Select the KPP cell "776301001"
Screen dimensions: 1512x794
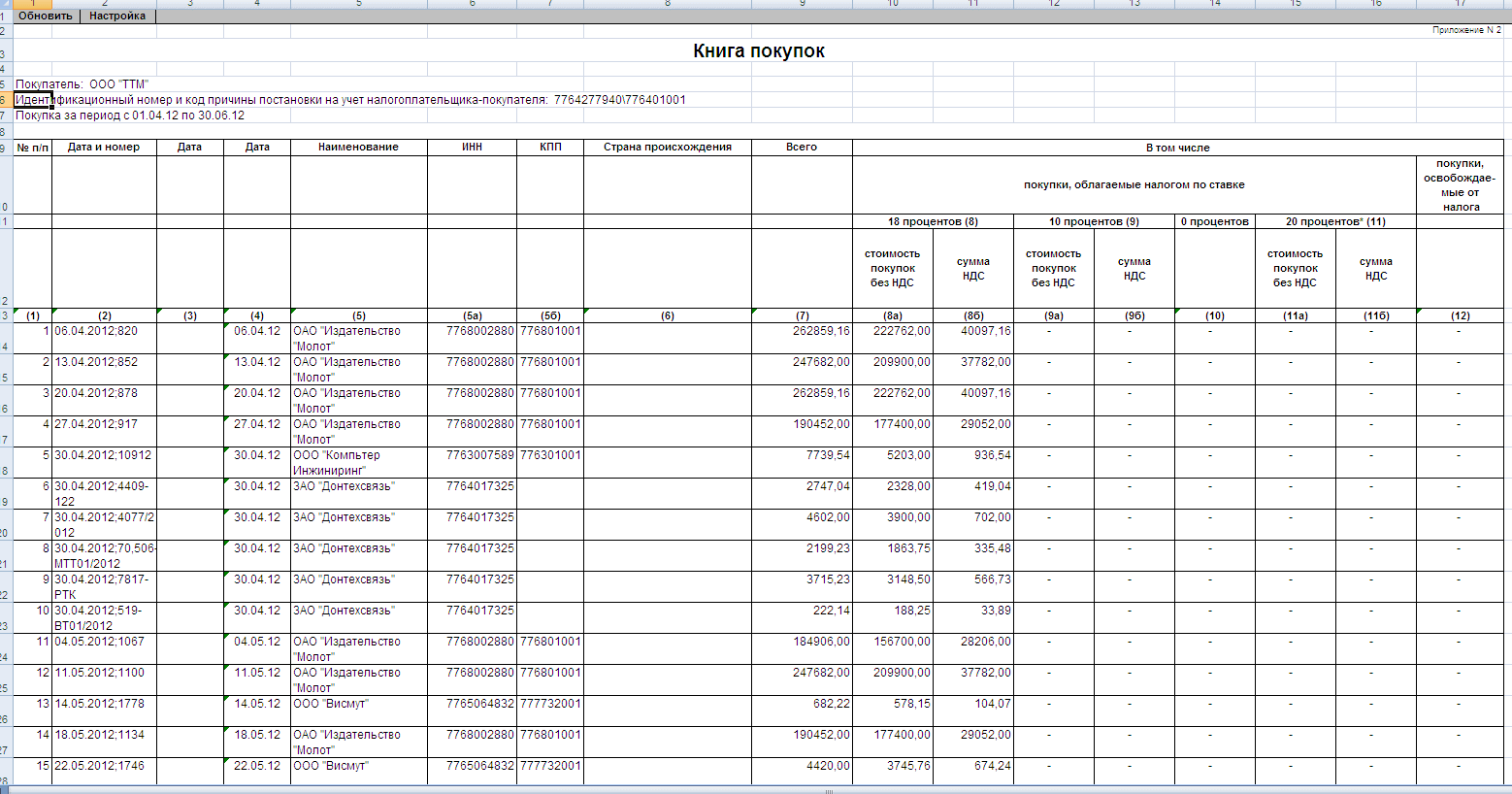point(550,463)
